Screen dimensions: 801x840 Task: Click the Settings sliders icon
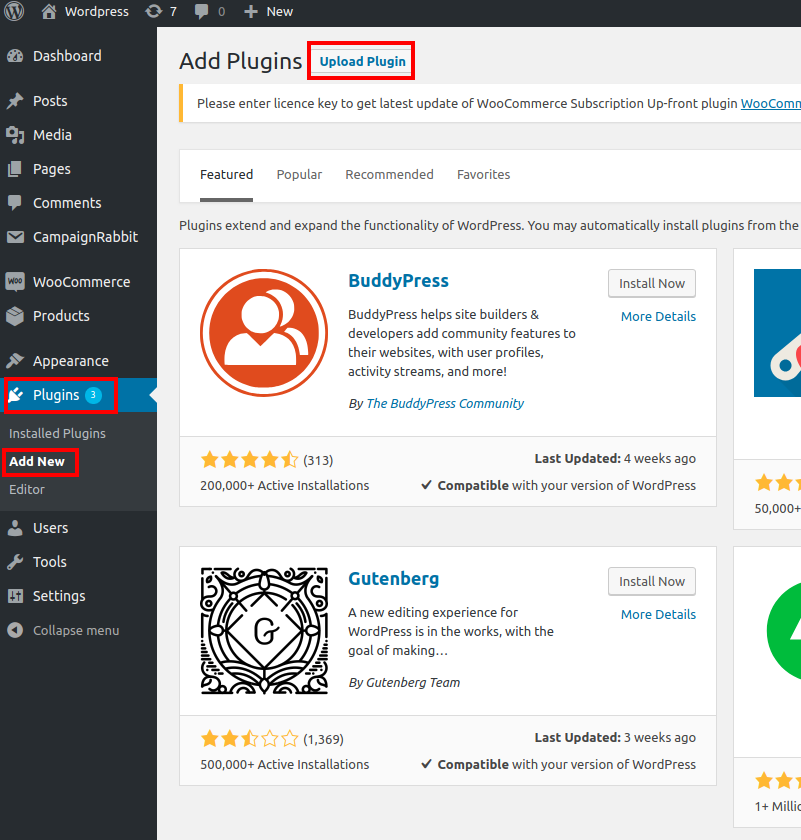pyautogui.click(x=16, y=596)
